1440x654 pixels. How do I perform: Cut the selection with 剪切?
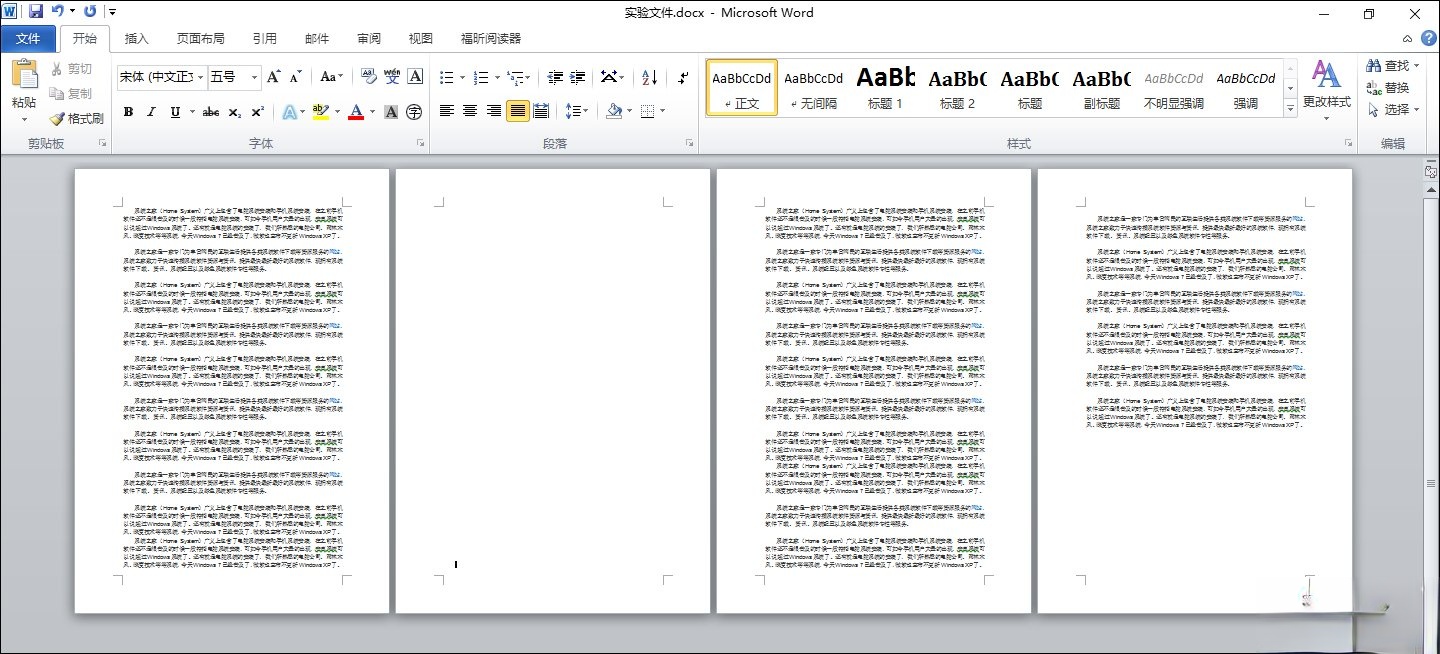point(72,69)
